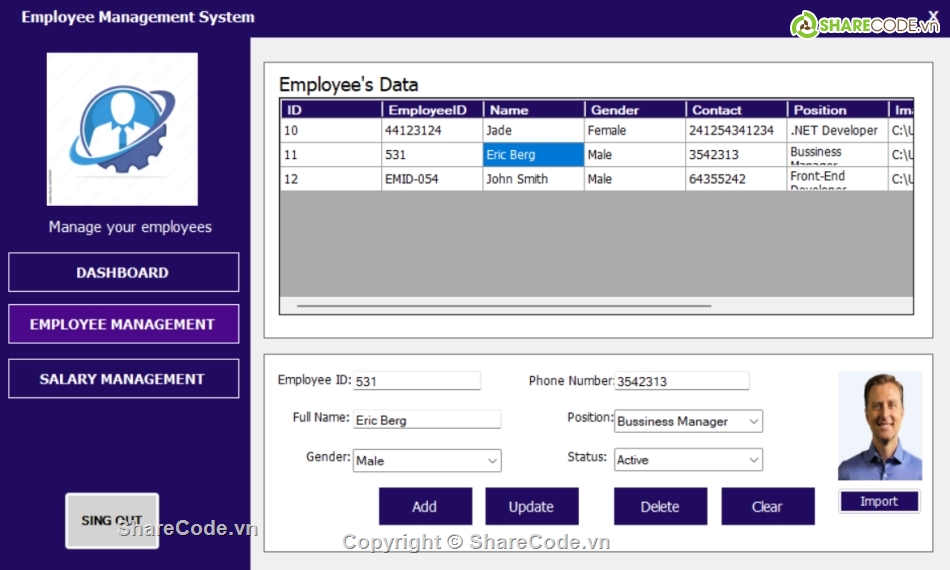Clear the employee form fields

click(x=767, y=507)
